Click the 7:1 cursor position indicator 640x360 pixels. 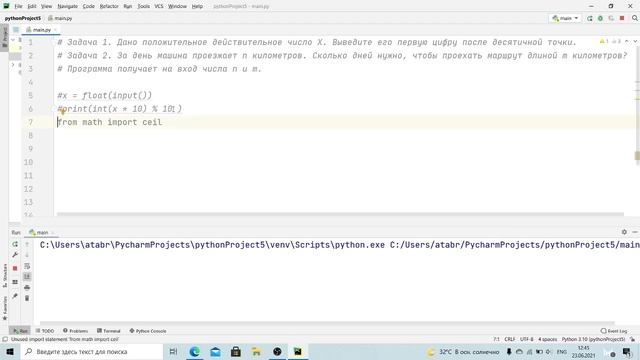pos(496,339)
